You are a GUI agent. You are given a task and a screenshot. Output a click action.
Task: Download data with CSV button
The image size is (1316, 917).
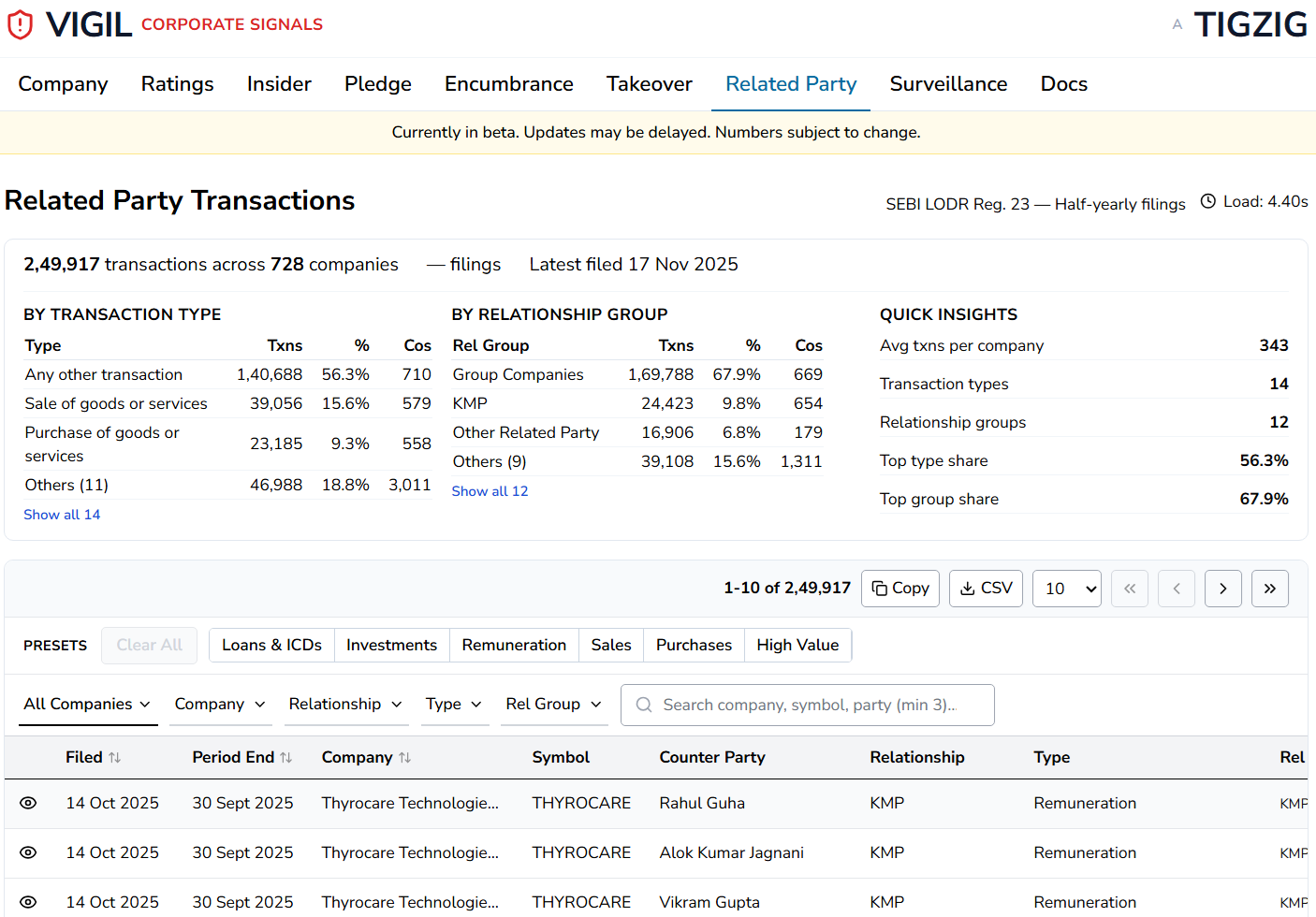coord(986,589)
